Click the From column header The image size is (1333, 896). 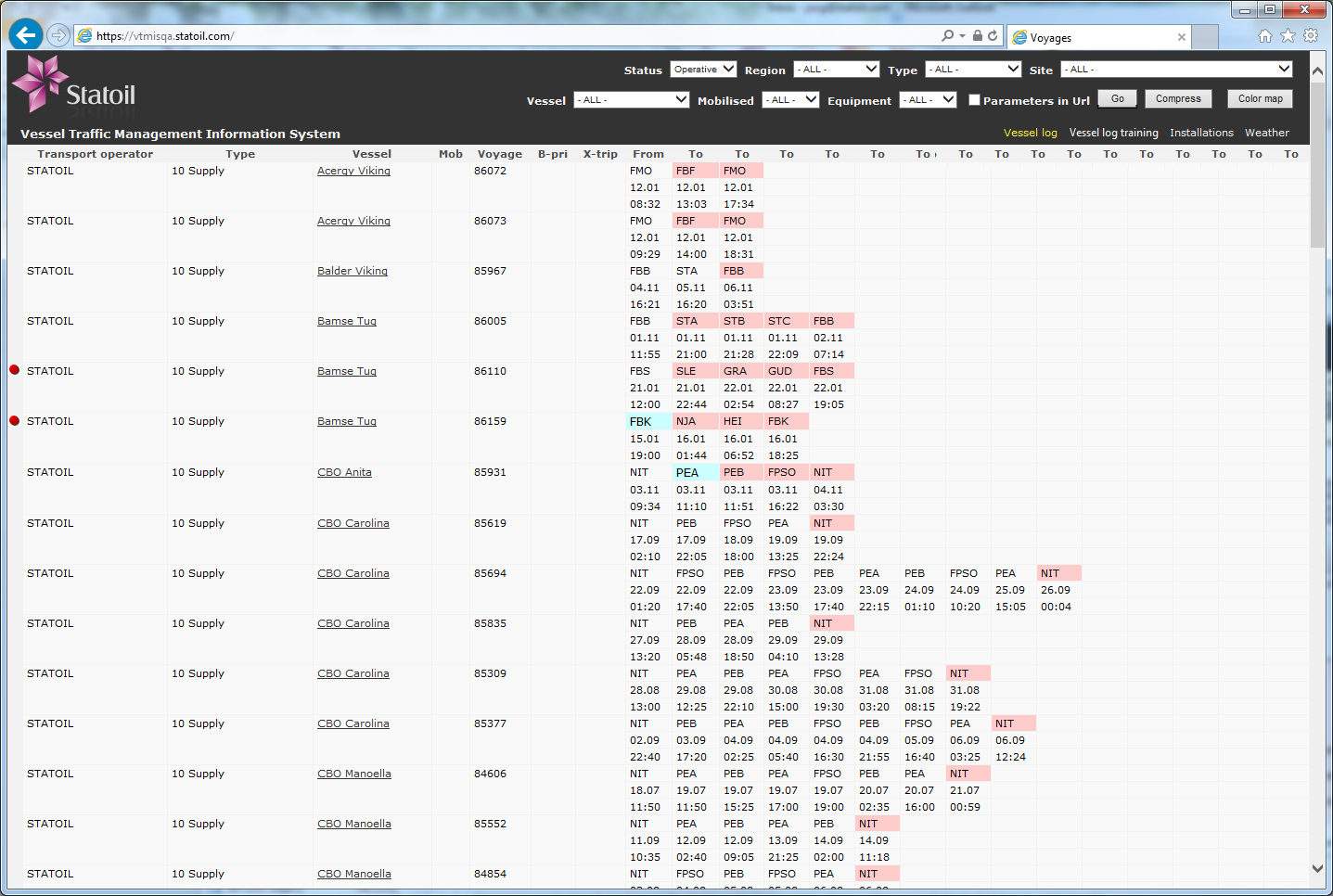pos(648,154)
